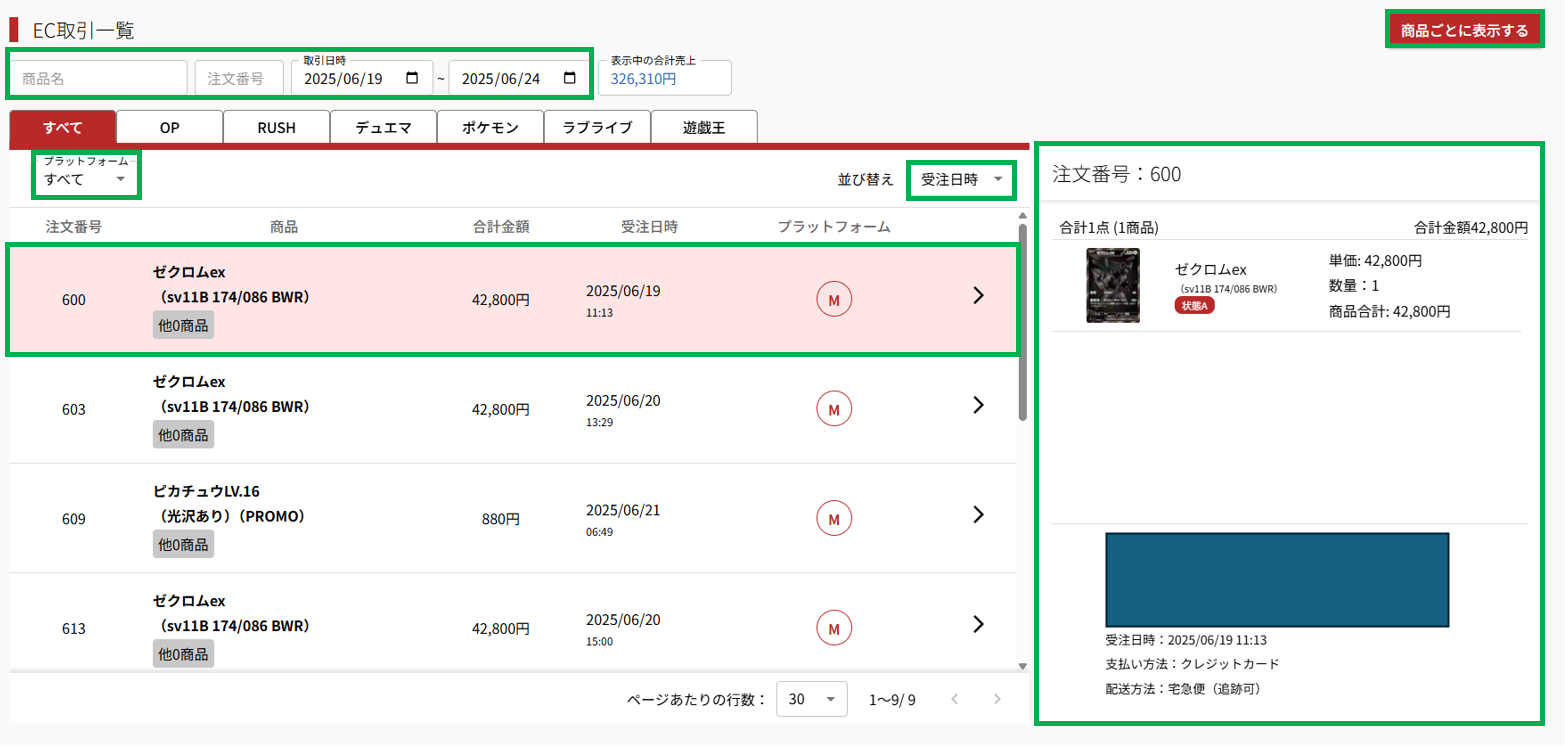Image resolution: width=1565 pixels, height=746 pixels.
Task: Click the 注文番号 search field
Action: (x=239, y=78)
